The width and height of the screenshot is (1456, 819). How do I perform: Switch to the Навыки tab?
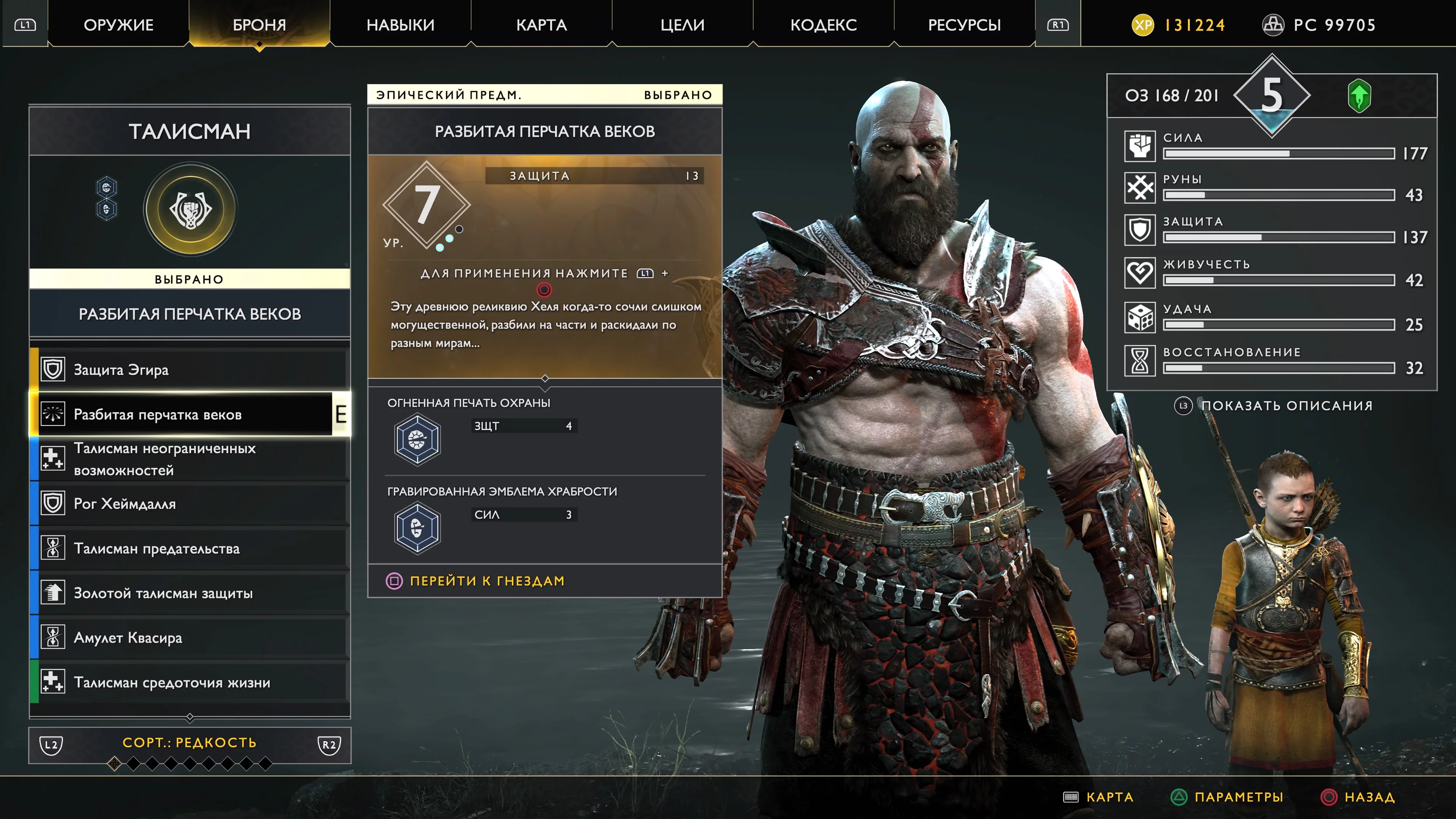tap(400, 25)
